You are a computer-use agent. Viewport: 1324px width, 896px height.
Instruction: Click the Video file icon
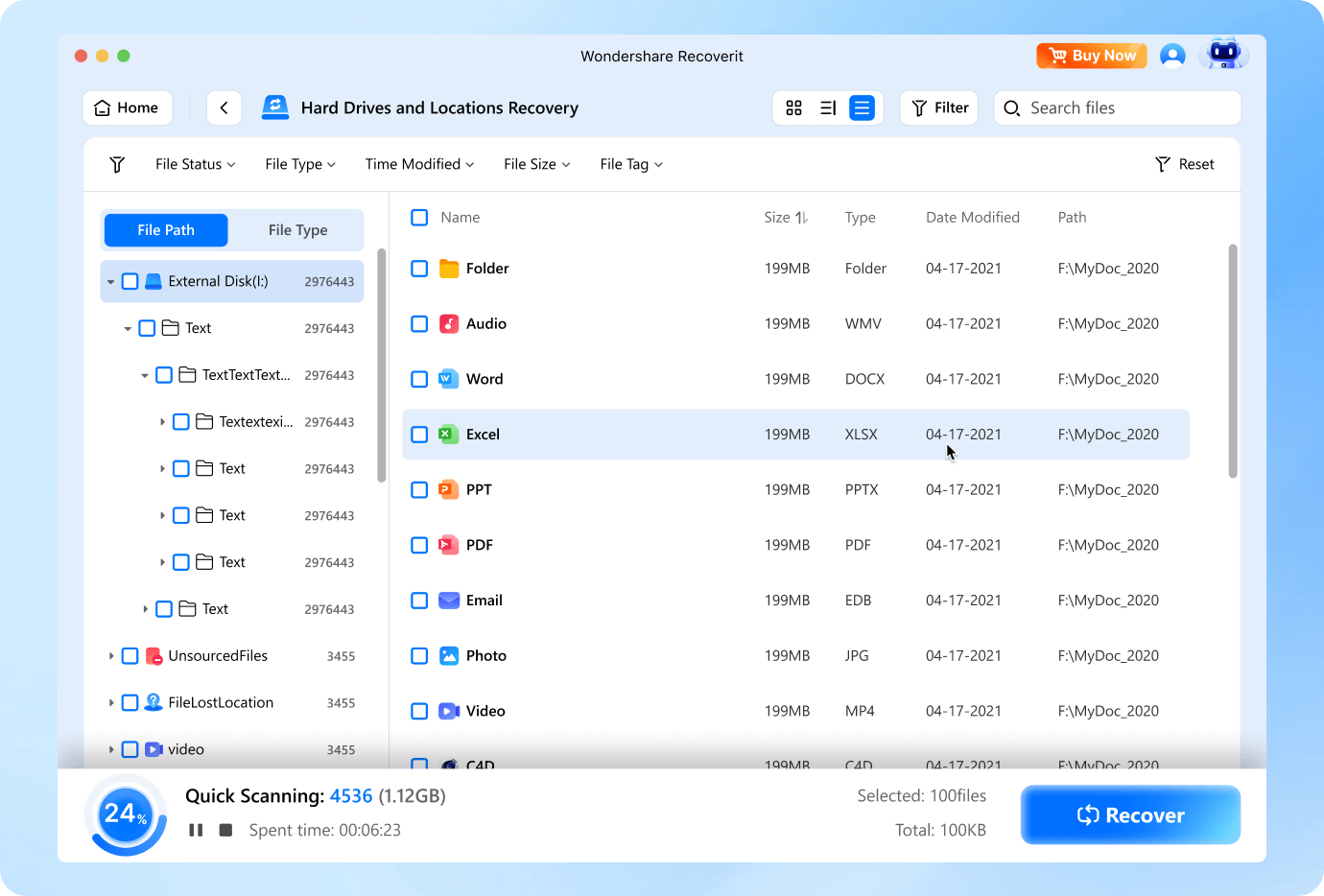(449, 711)
